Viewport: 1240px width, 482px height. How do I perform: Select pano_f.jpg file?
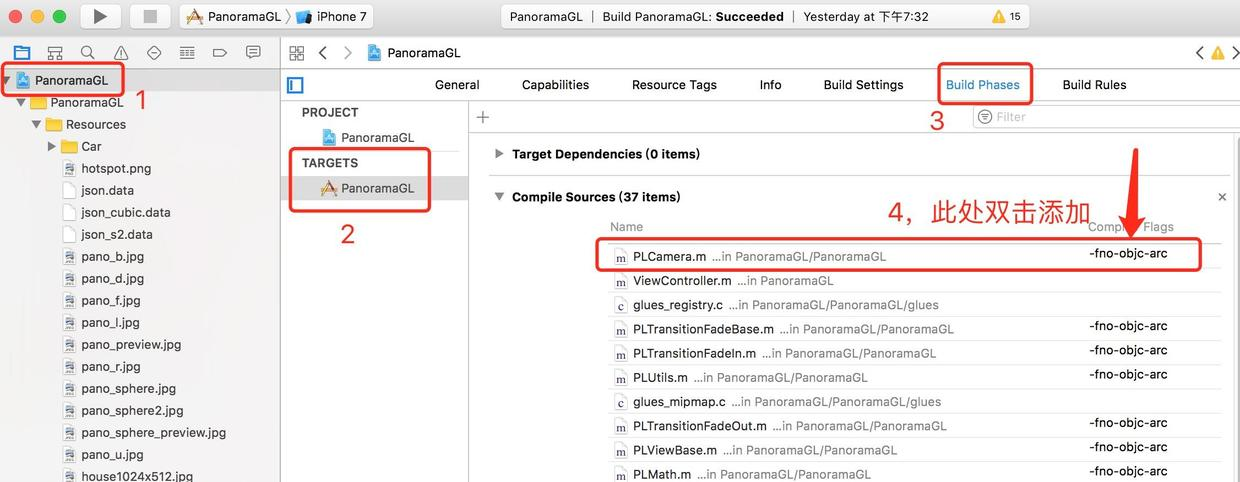pyautogui.click(x=111, y=300)
